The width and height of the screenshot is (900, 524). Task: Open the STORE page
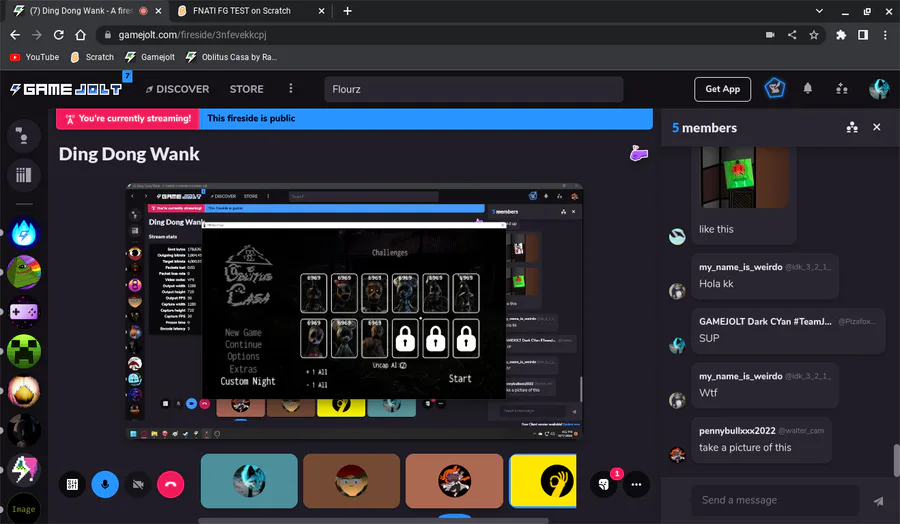[x=247, y=89]
